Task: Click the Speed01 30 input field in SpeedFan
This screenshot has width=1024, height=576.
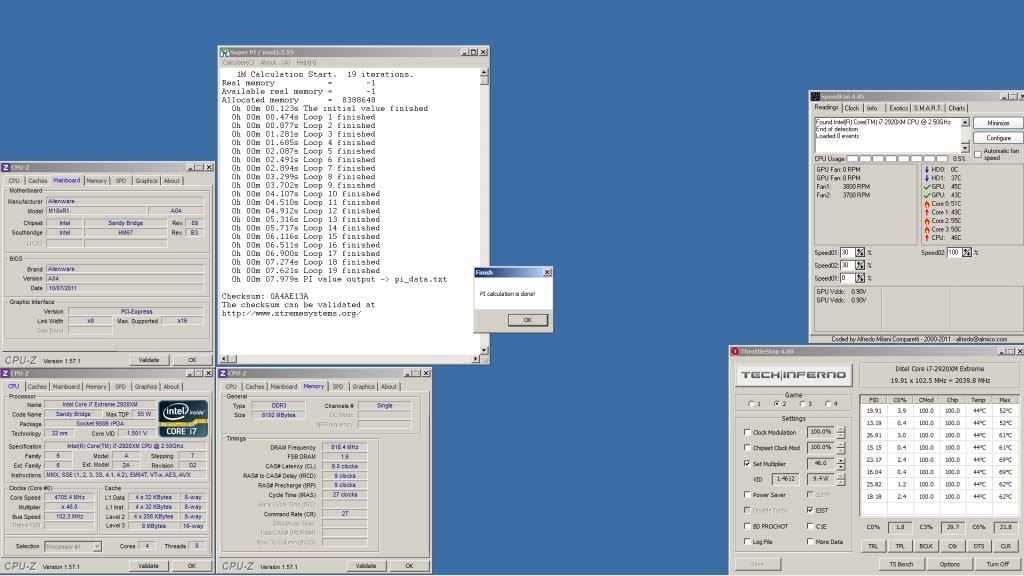Action: [848, 252]
